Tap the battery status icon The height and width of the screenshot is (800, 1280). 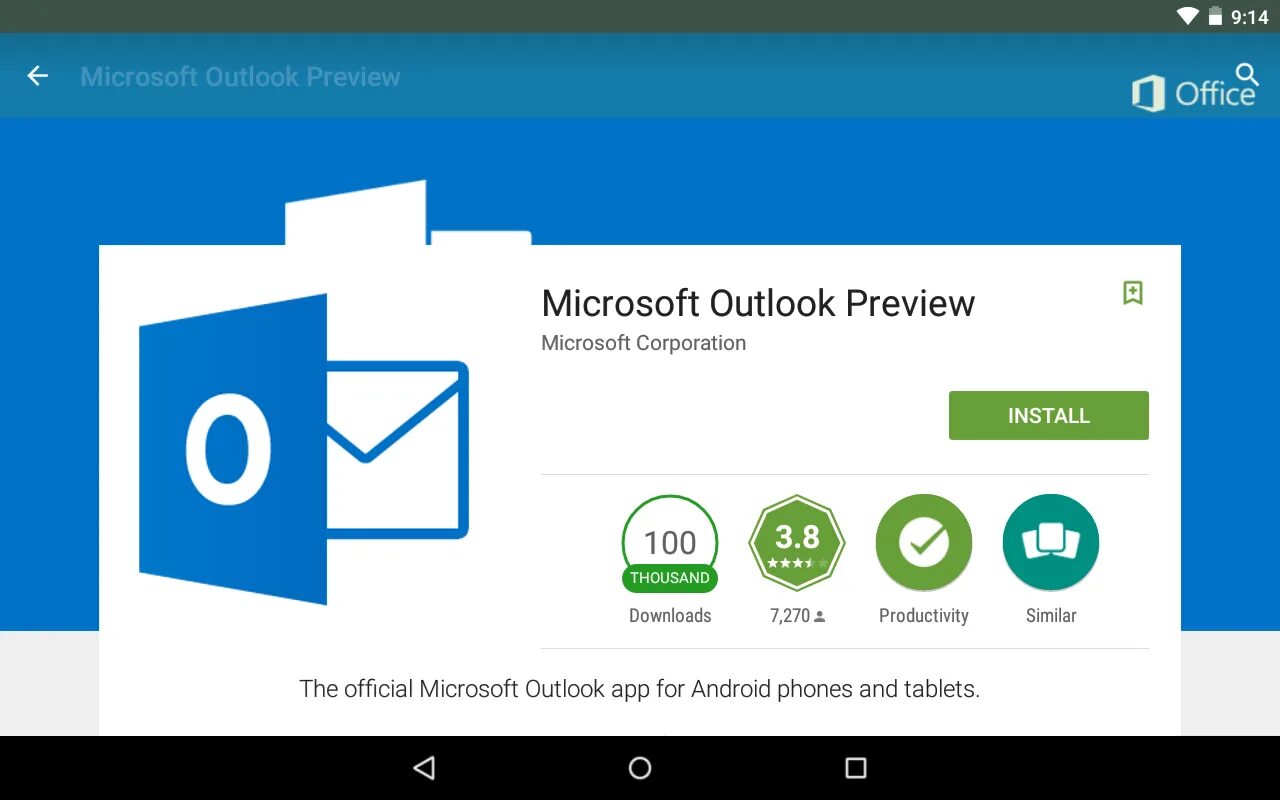point(1215,16)
